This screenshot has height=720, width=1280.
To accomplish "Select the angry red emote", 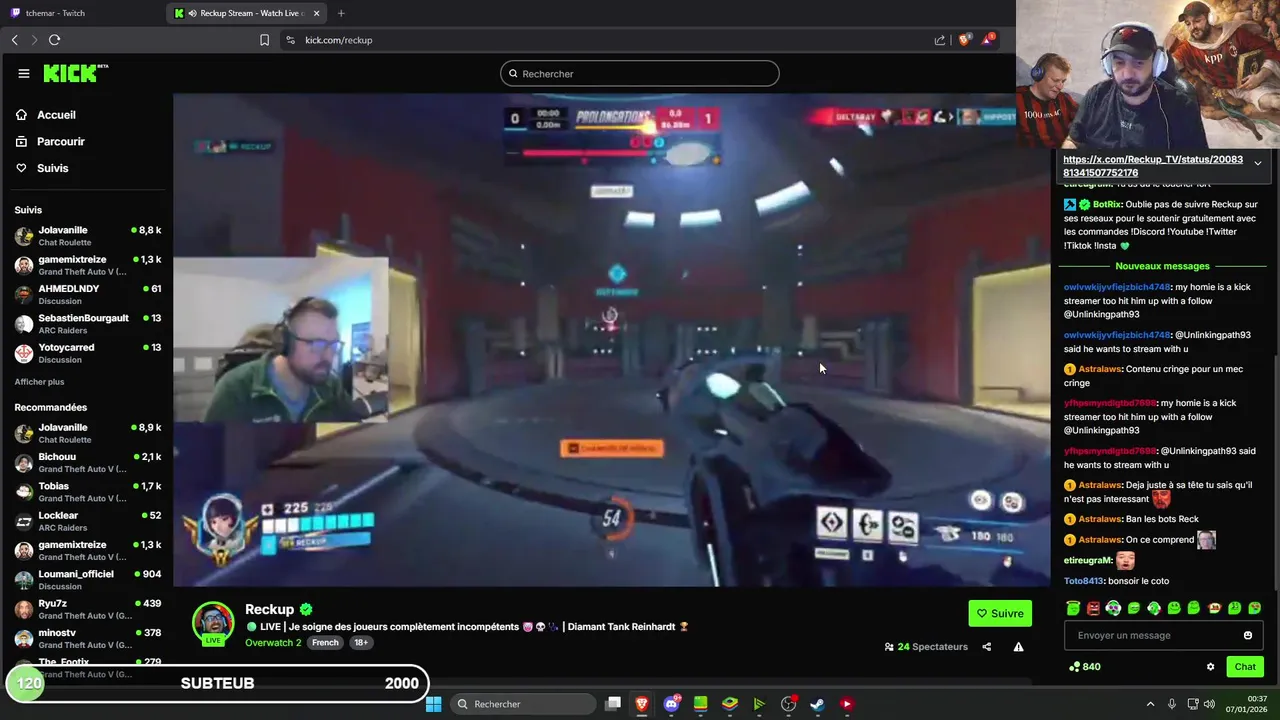I will pos(1093,608).
